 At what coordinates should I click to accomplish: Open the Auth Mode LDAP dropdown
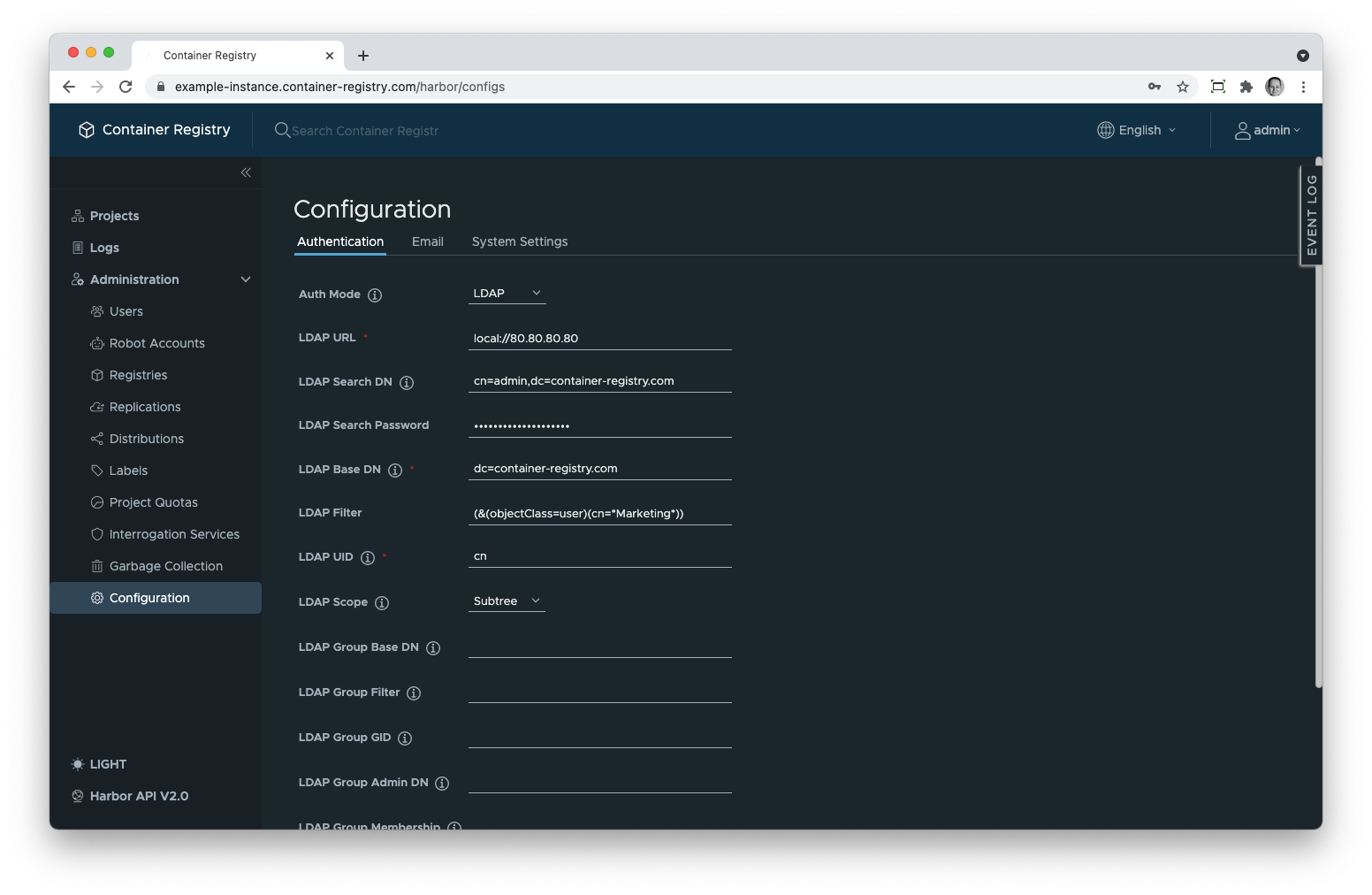pyautogui.click(x=507, y=294)
